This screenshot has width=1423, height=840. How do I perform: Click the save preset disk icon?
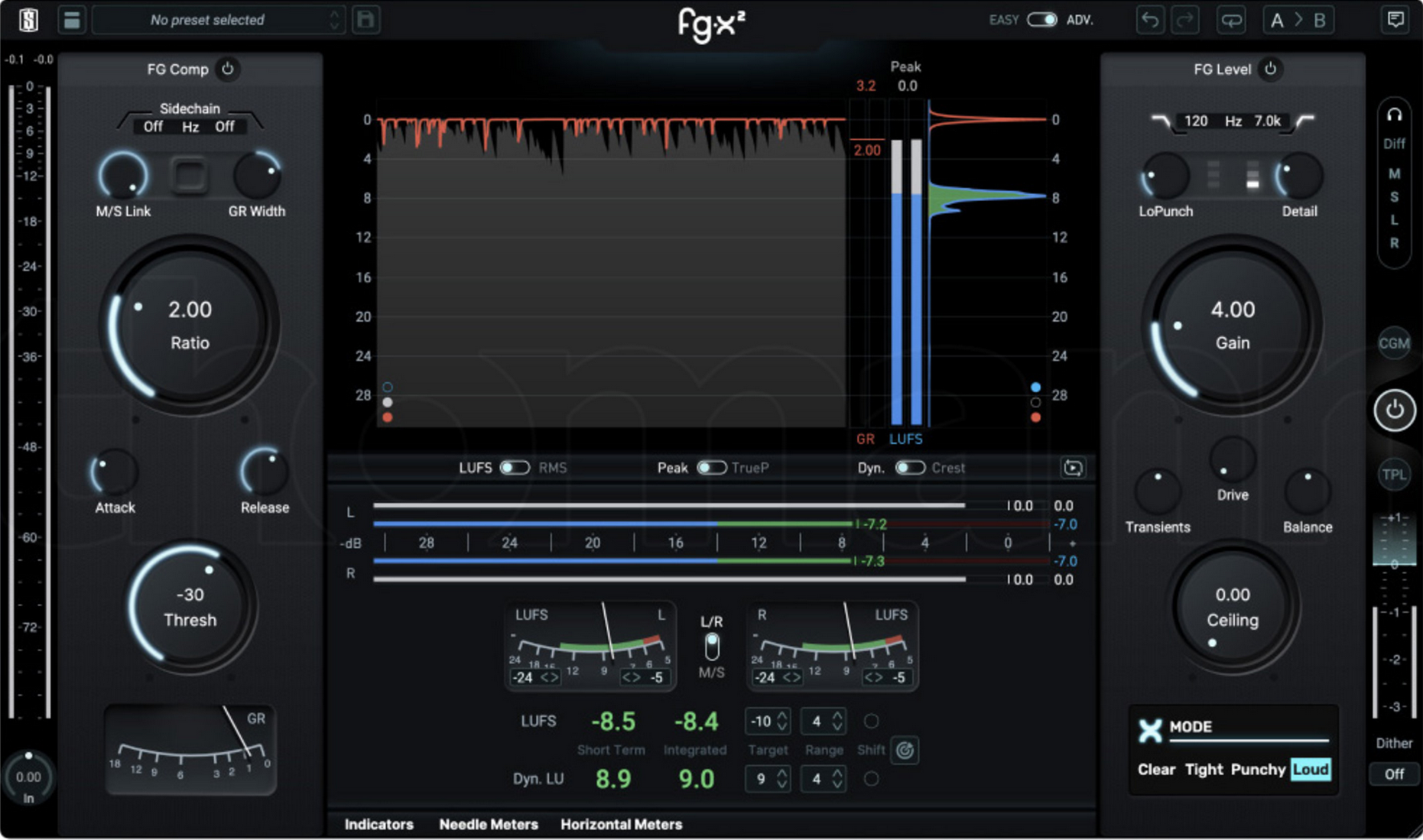365,20
